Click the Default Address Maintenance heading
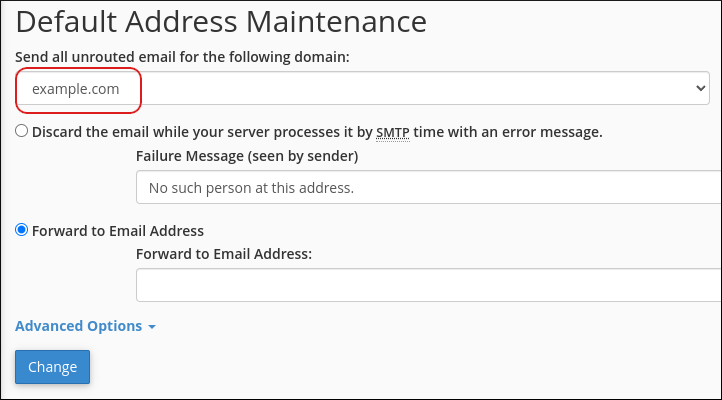The image size is (722, 400). pos(221,20)
